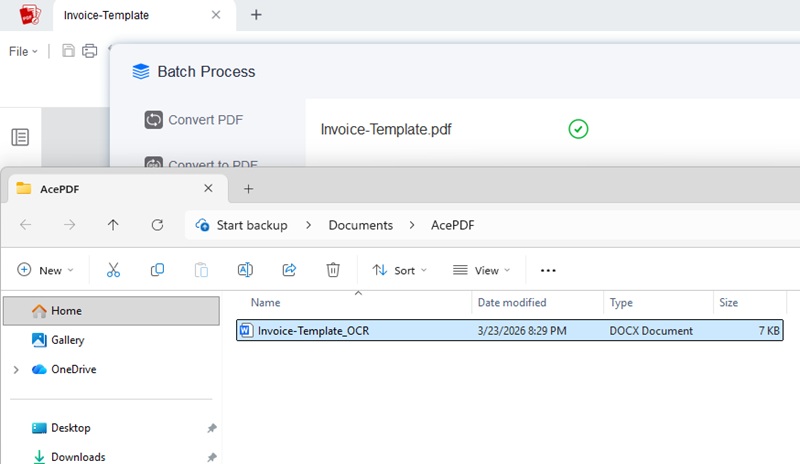Open the File menu in AcePDF
This screenshot has height=464, width=800.
coord(23,52)
